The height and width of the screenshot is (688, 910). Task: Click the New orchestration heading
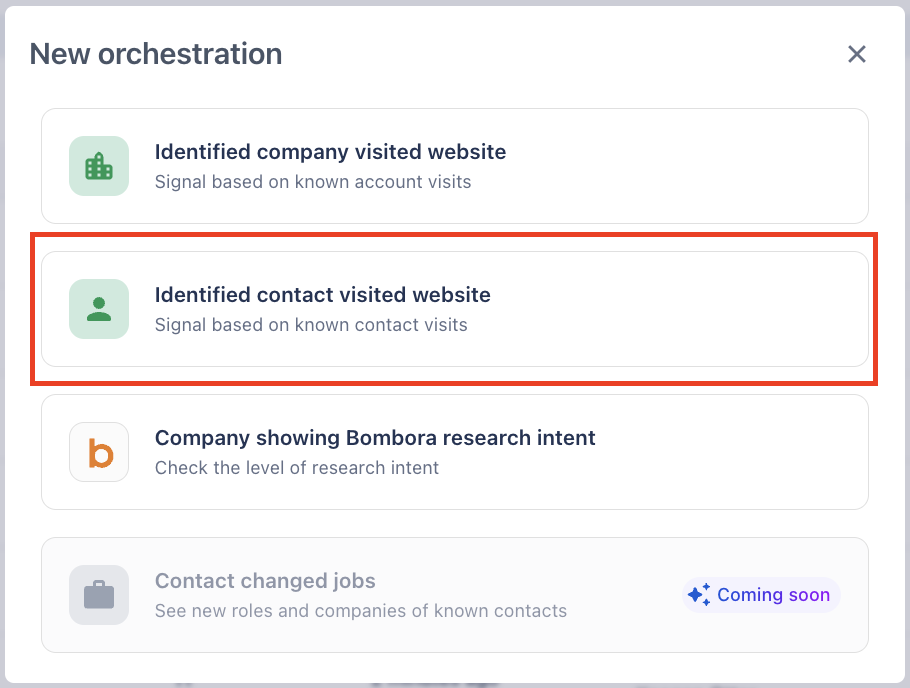[156, 54]
